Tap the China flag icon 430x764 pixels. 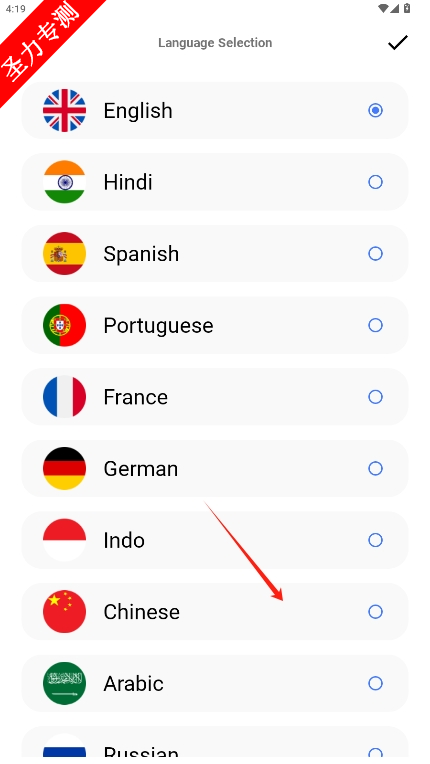[x=64, y=611]
